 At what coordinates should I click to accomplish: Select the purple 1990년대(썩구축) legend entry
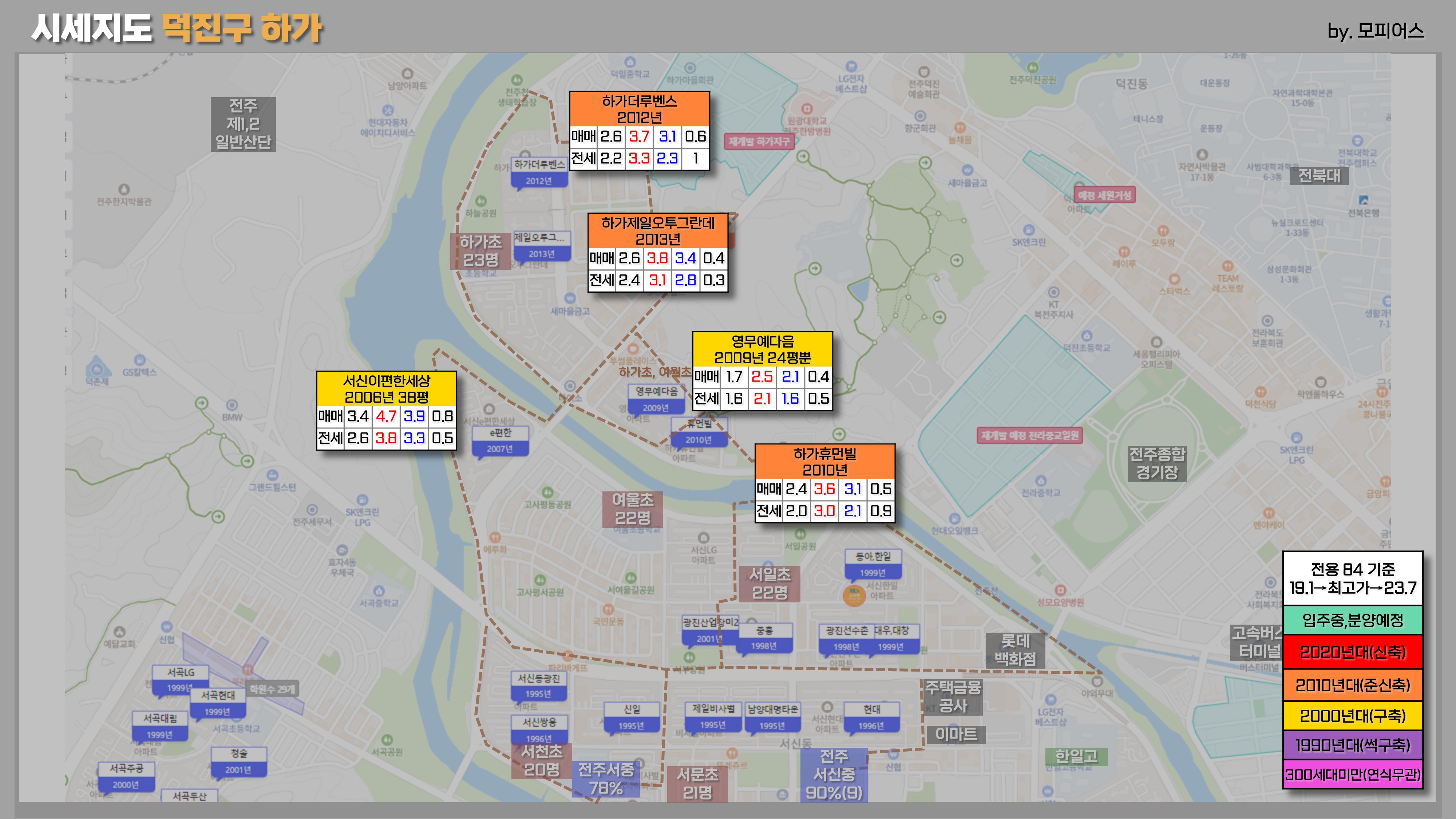(x=1352, y=745)
